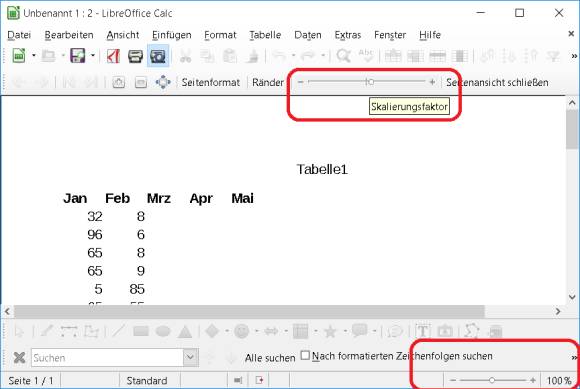580x389 pixels.
Task: Click minus on the Skalierungsfaktor slider
Action: tap(300, 82)
